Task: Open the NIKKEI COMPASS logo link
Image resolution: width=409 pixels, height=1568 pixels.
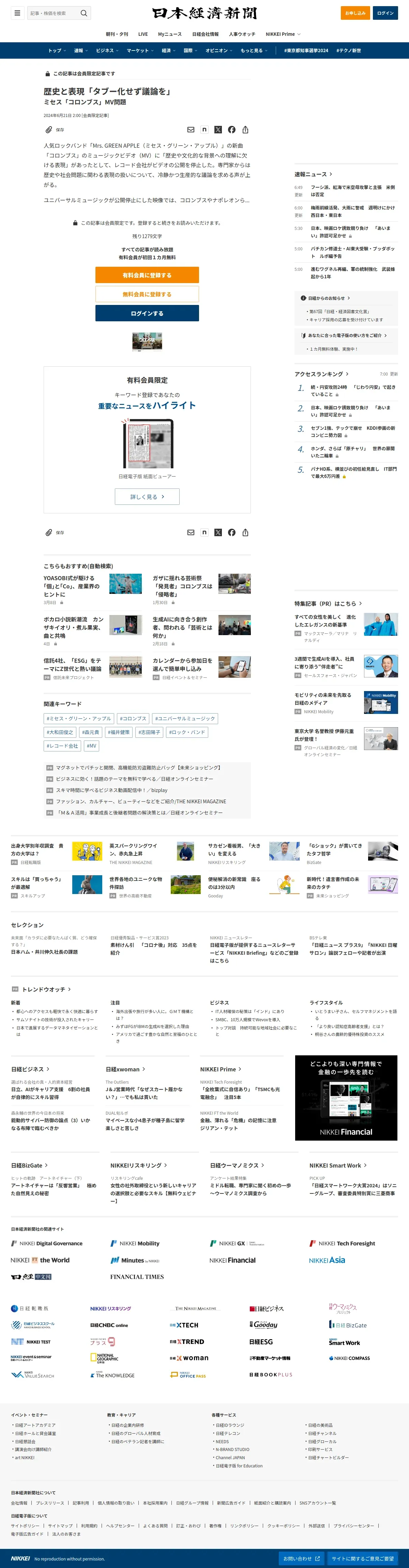Action: pos(349,1358)
